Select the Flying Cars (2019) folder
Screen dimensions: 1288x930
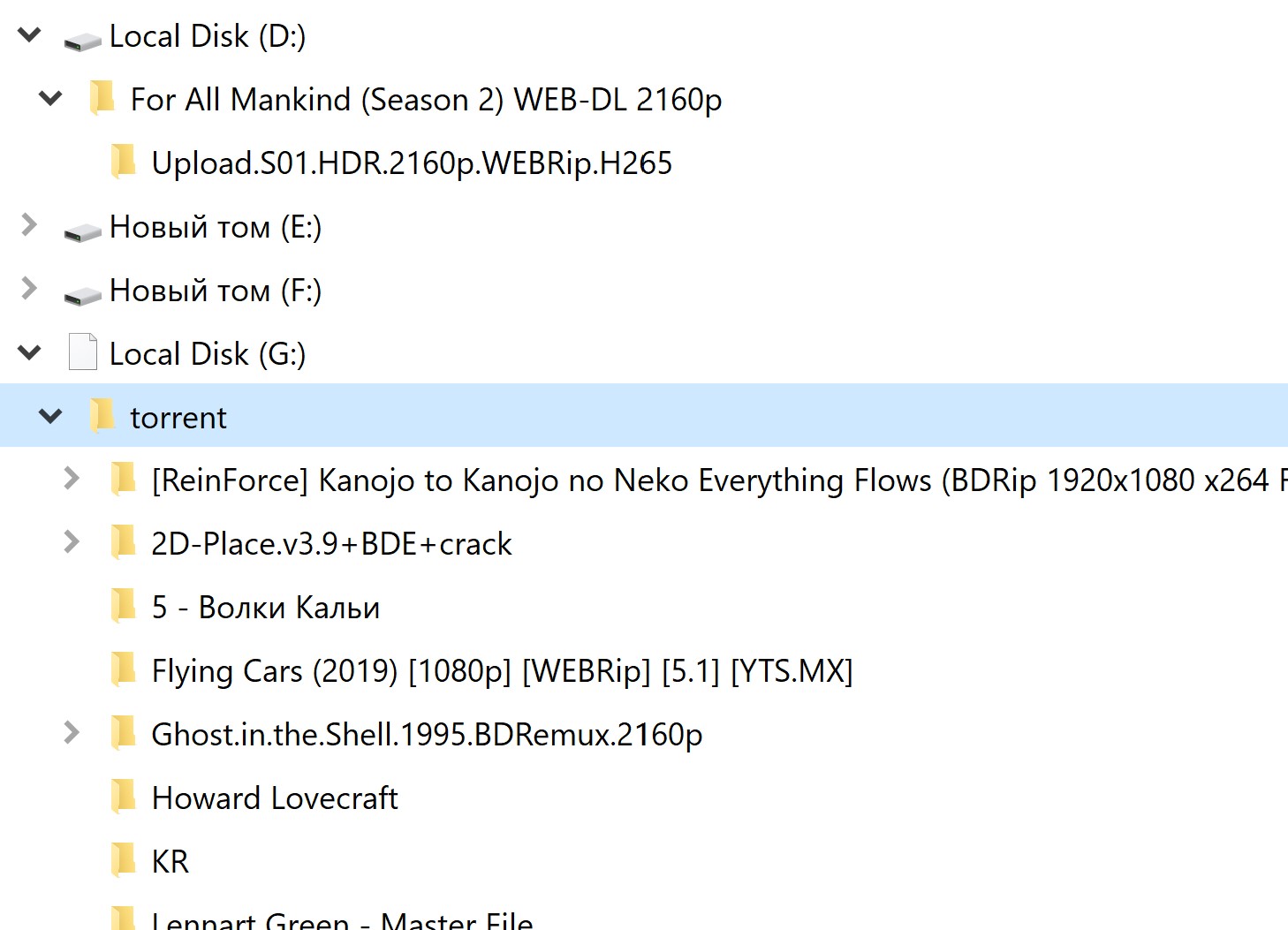tap(501, 671)
